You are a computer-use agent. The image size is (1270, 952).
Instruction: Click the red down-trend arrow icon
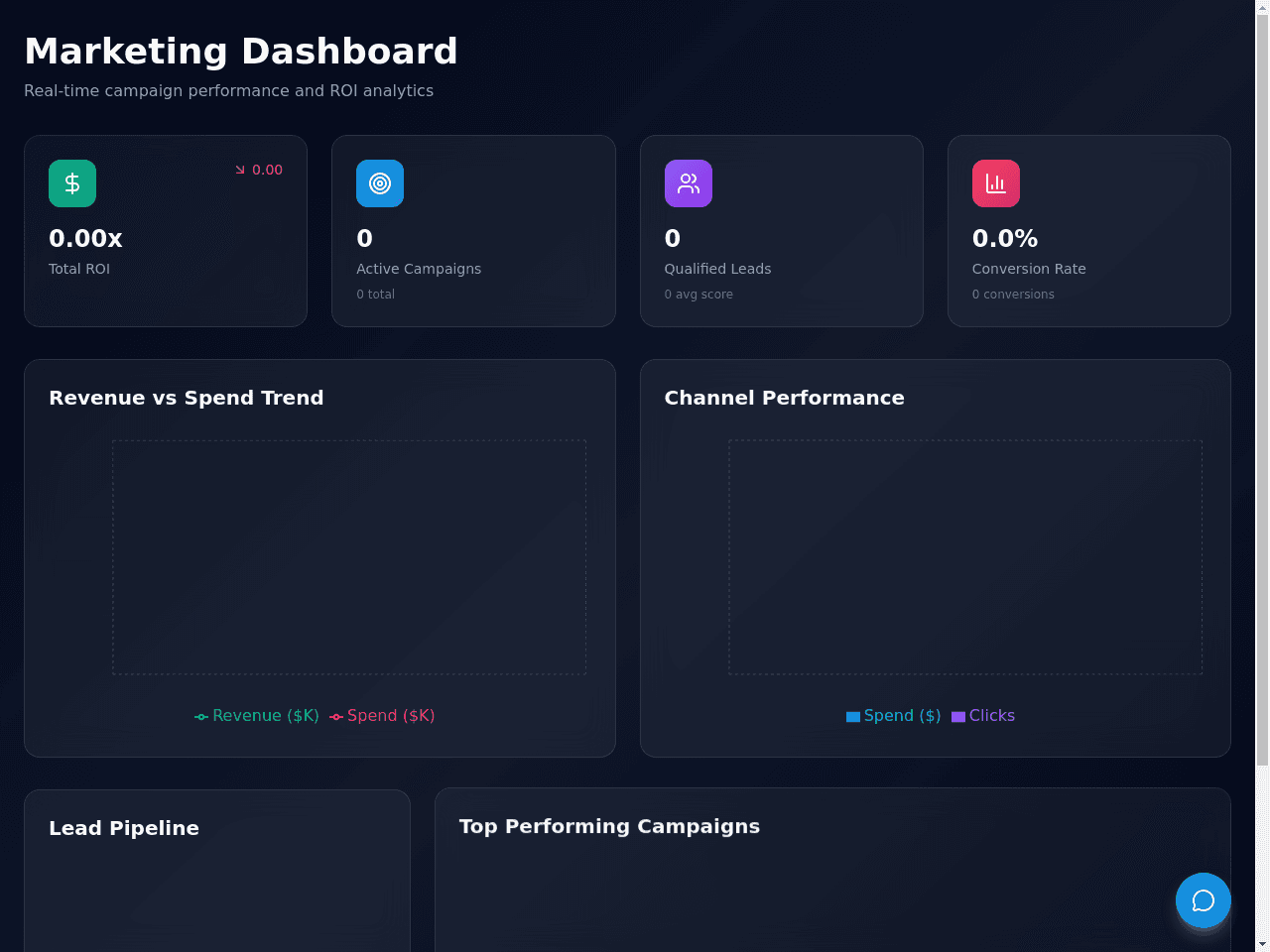[x=240, y=170]
